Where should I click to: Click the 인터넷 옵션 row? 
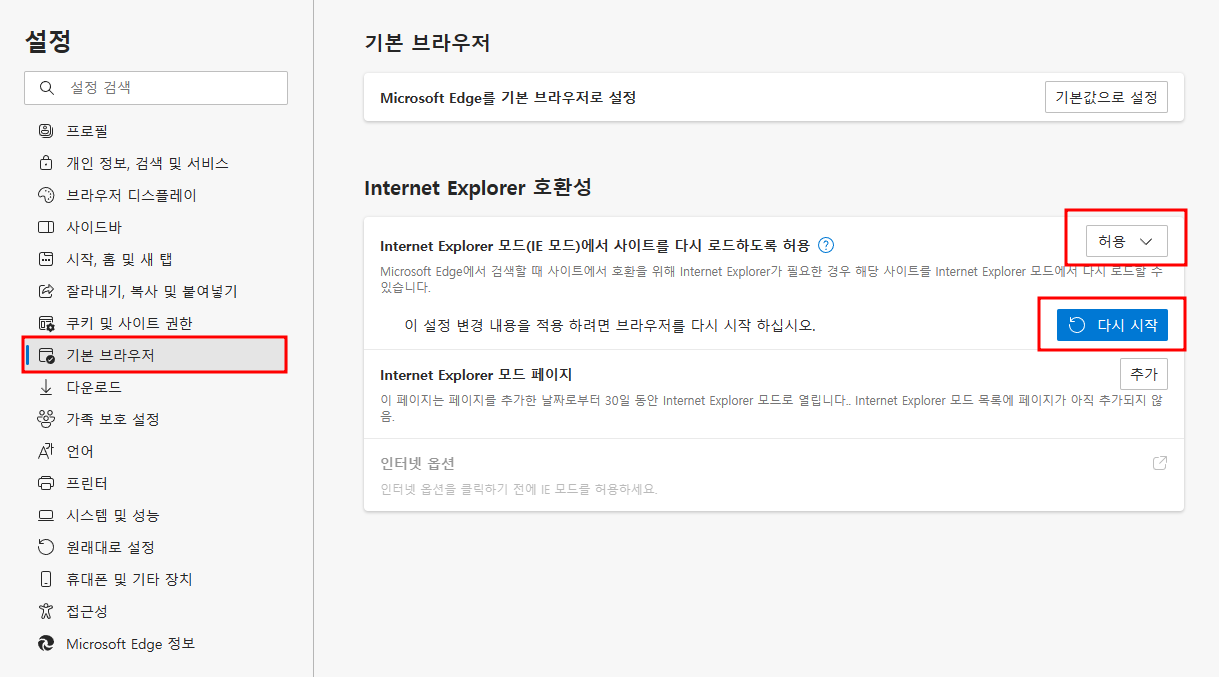tap(774, 475)
